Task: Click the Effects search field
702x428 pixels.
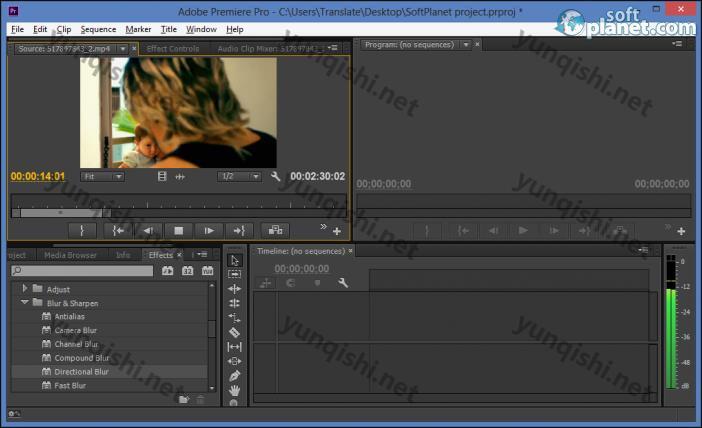Action: 82,270
